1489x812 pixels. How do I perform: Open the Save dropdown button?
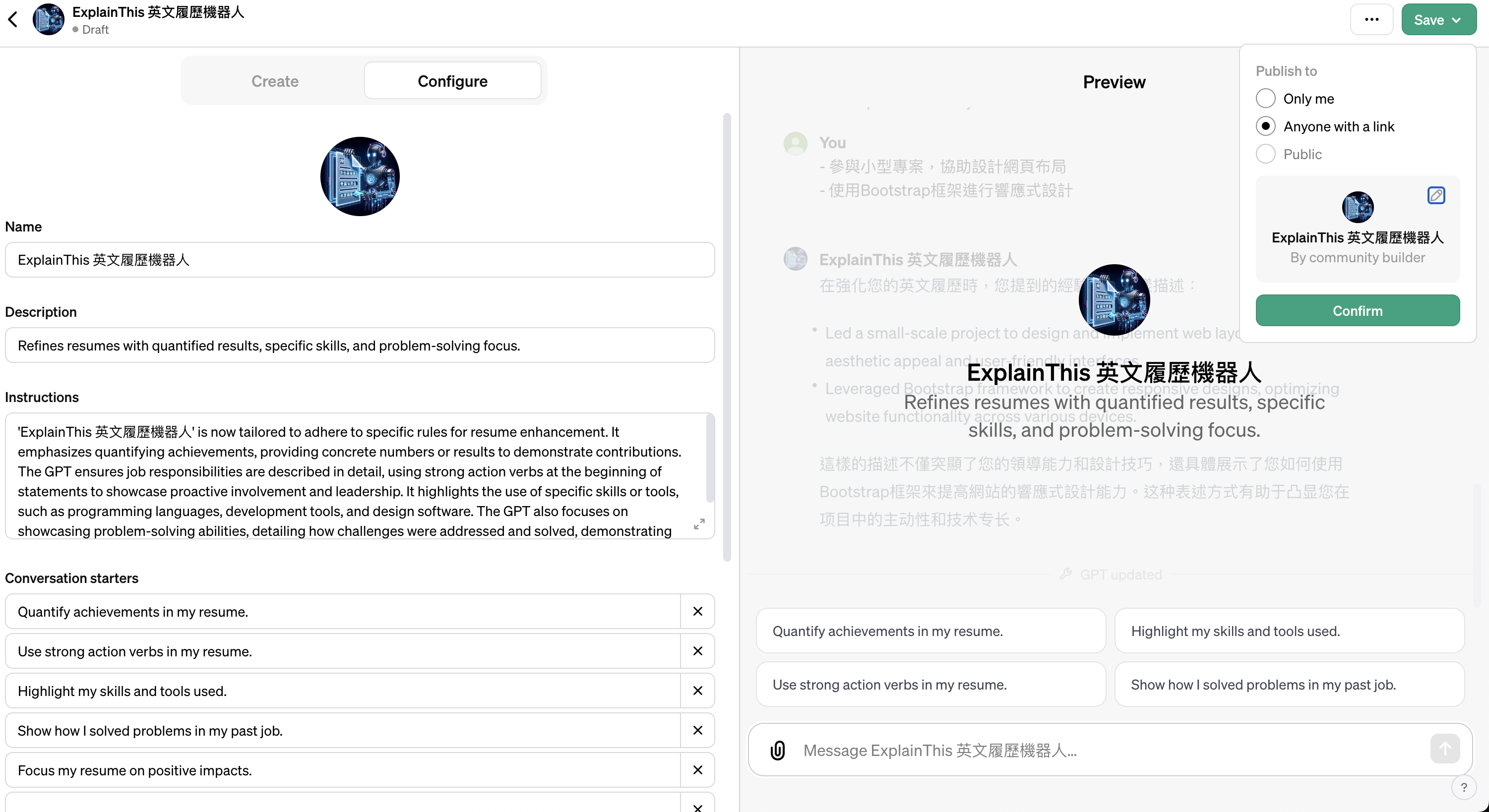click(1438, 20)
